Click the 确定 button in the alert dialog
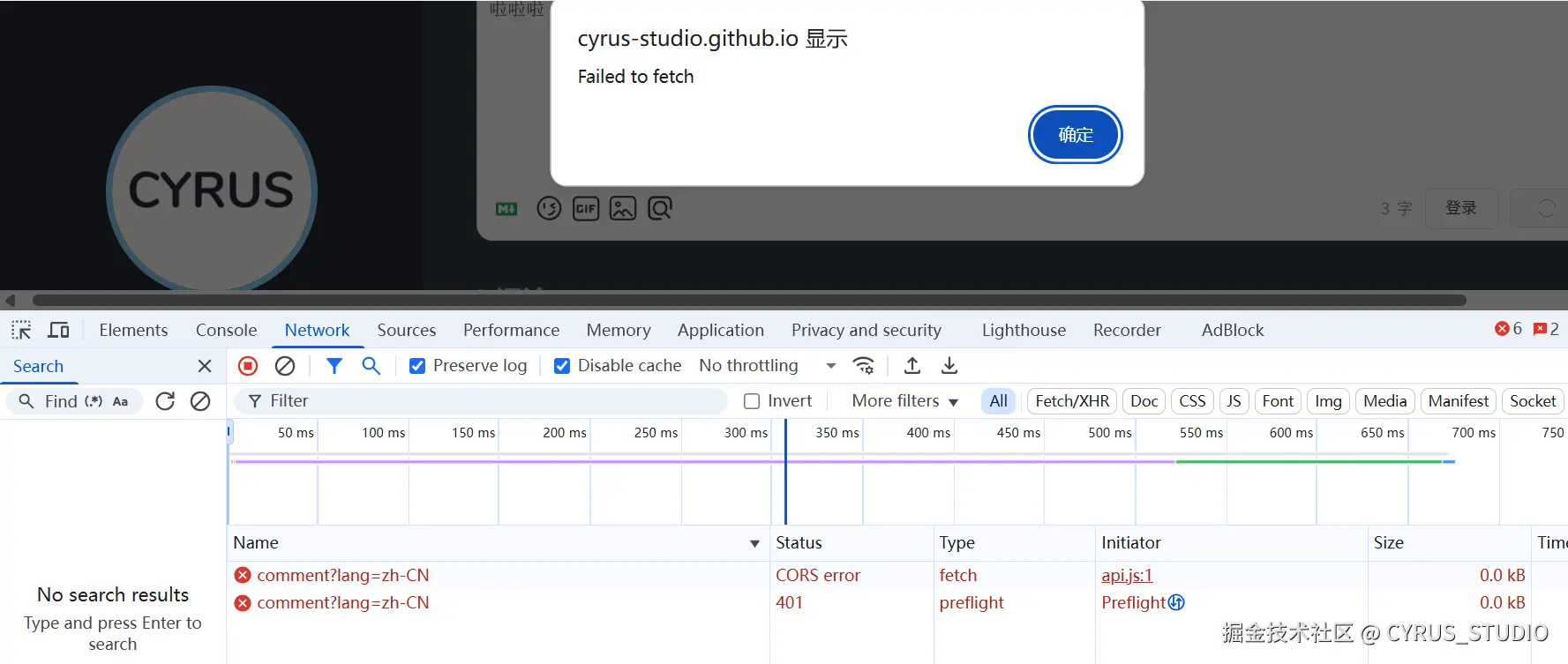 pyautogui.click(x=1075, y=135)
